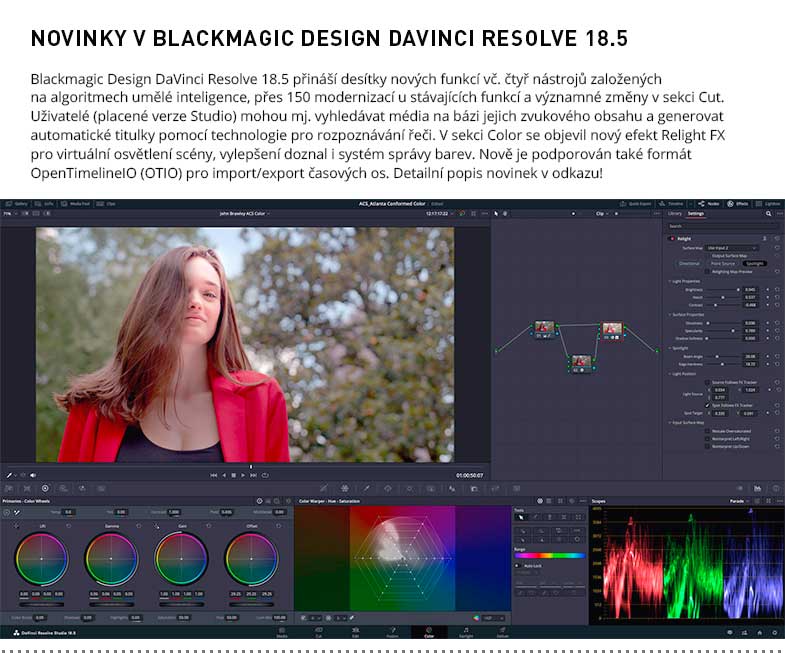Screen dimensions: 785x653
Task: Open the Key palette
Action: tap(474, 488)
